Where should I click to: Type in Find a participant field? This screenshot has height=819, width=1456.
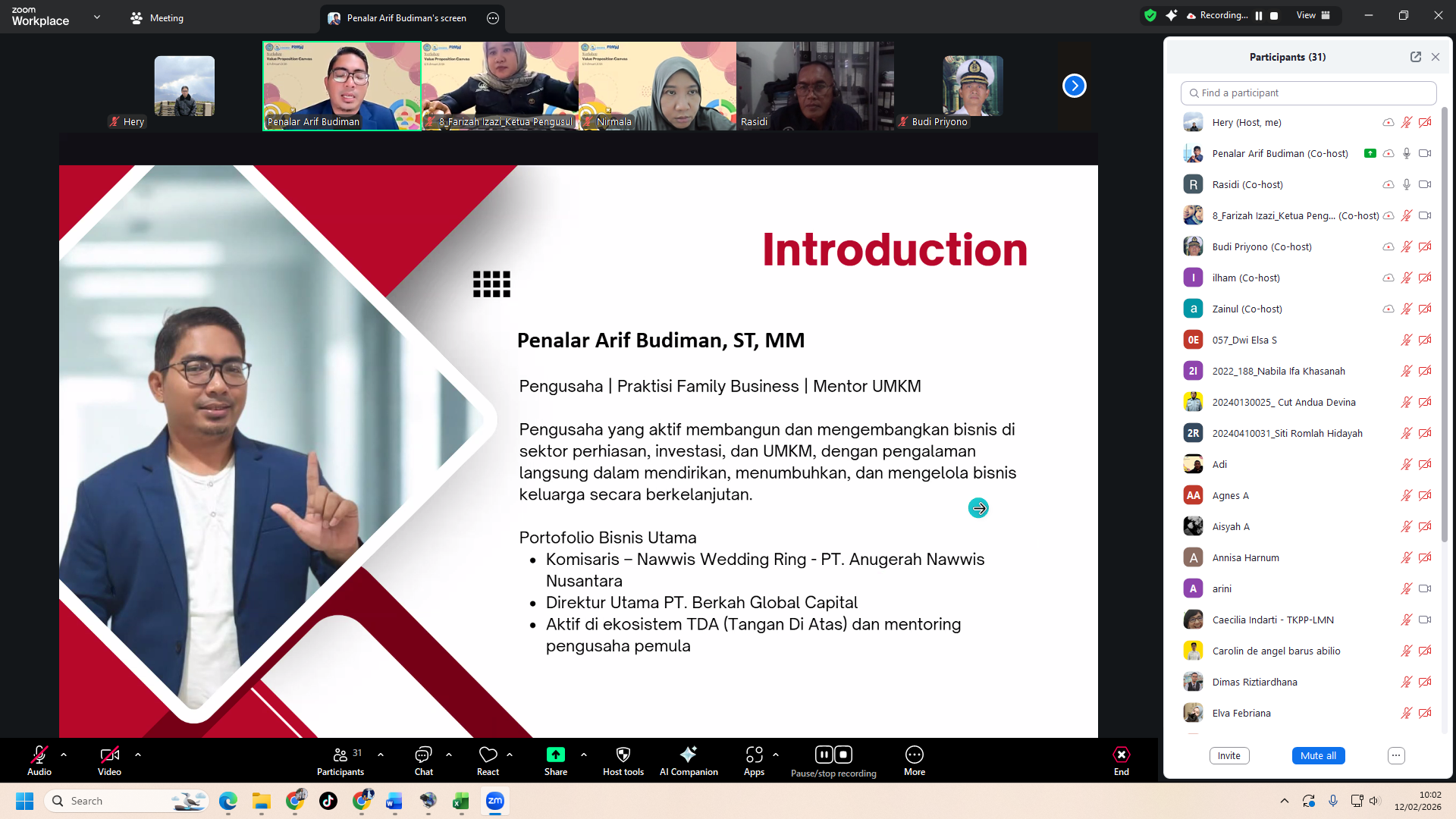tap(1308, 93)
